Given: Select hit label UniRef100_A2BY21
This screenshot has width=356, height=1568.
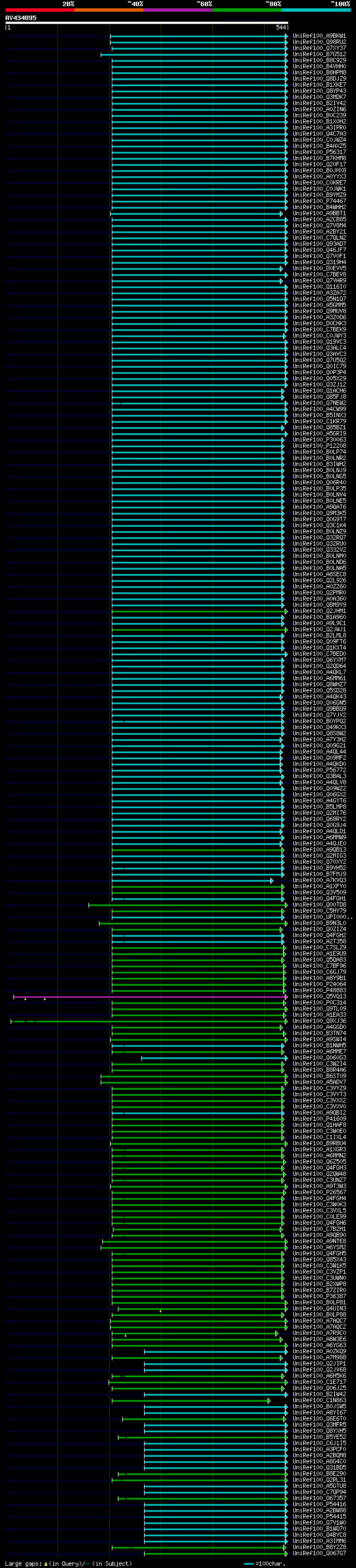Looking at the screenshot, I should coord(319,232).
